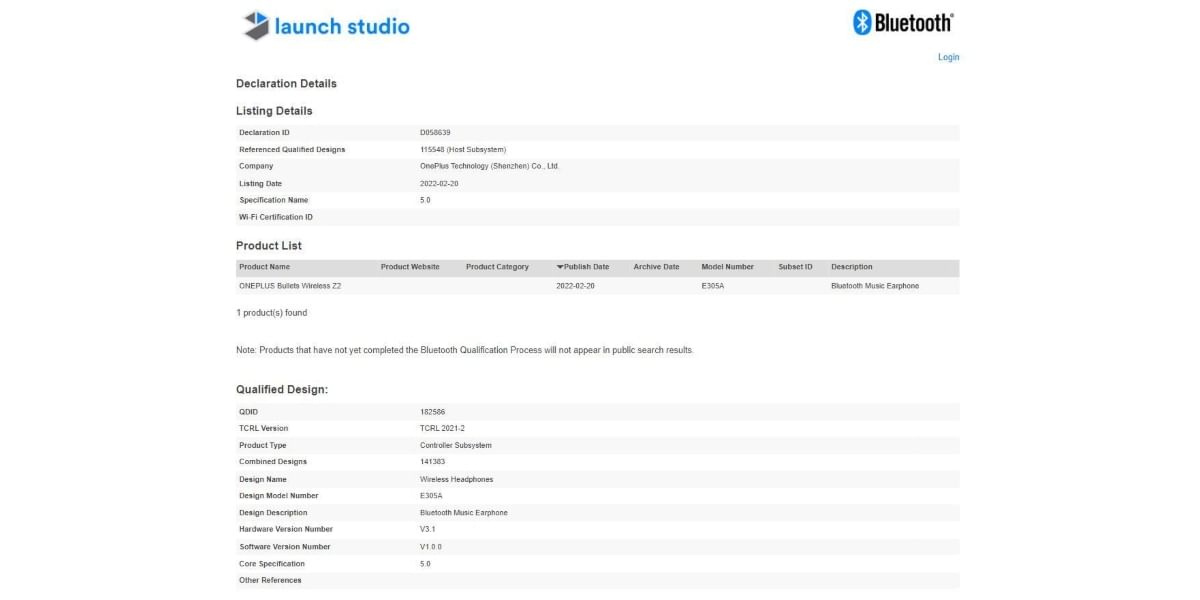This screenshot has width=1200, height=600.
Task: Click the Description column header in Product List
Action: (x=852, y=267)
